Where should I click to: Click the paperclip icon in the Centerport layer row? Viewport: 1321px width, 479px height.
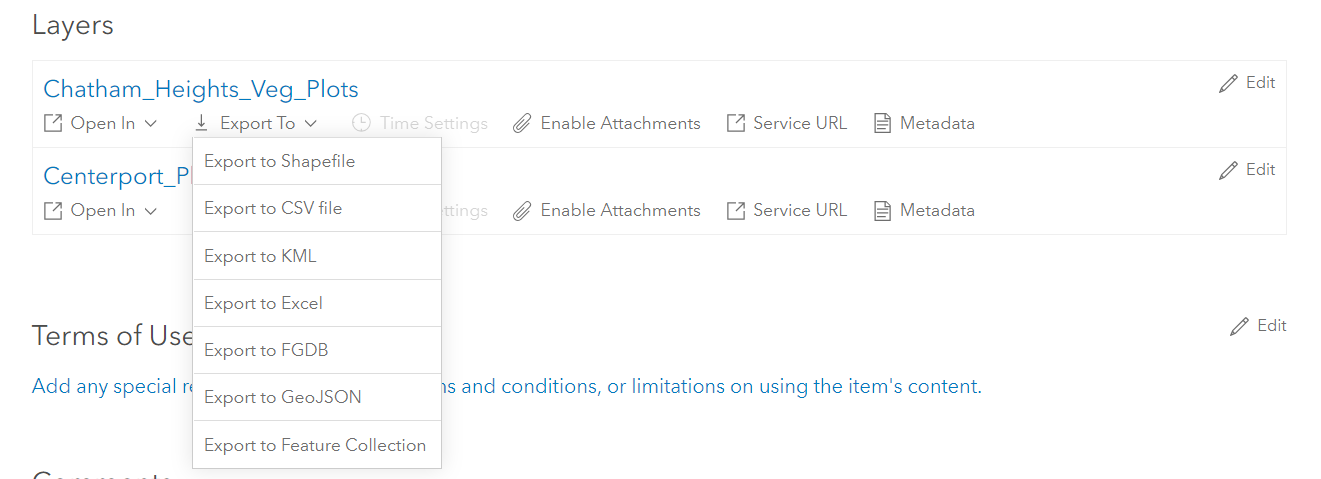(522, 211)
